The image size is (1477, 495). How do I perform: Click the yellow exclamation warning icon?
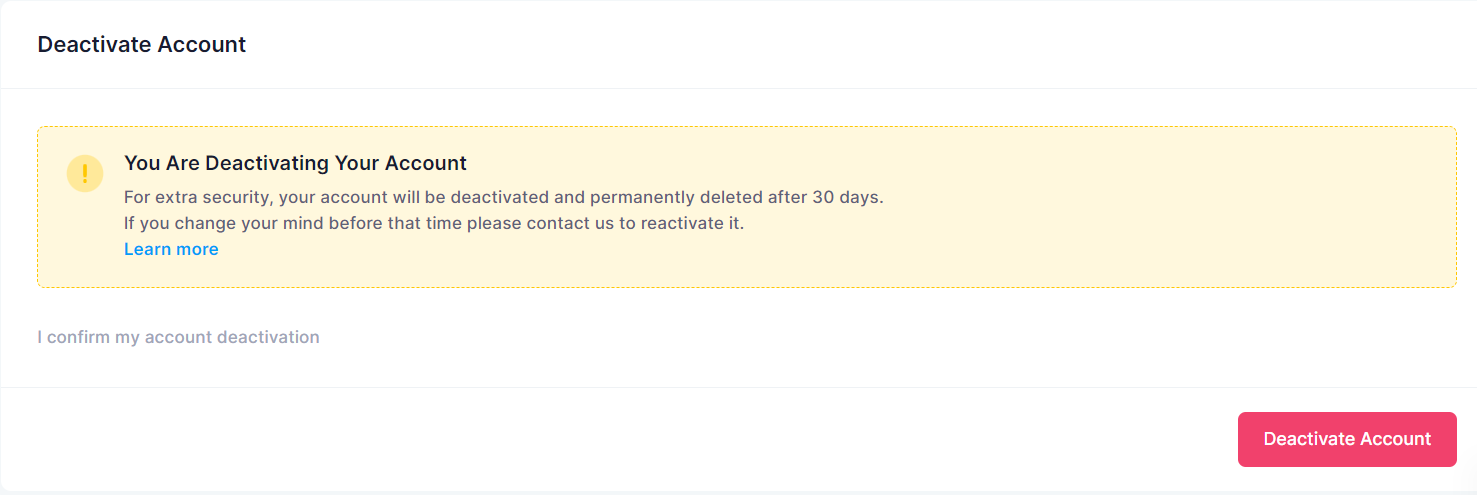click(85, 173)
